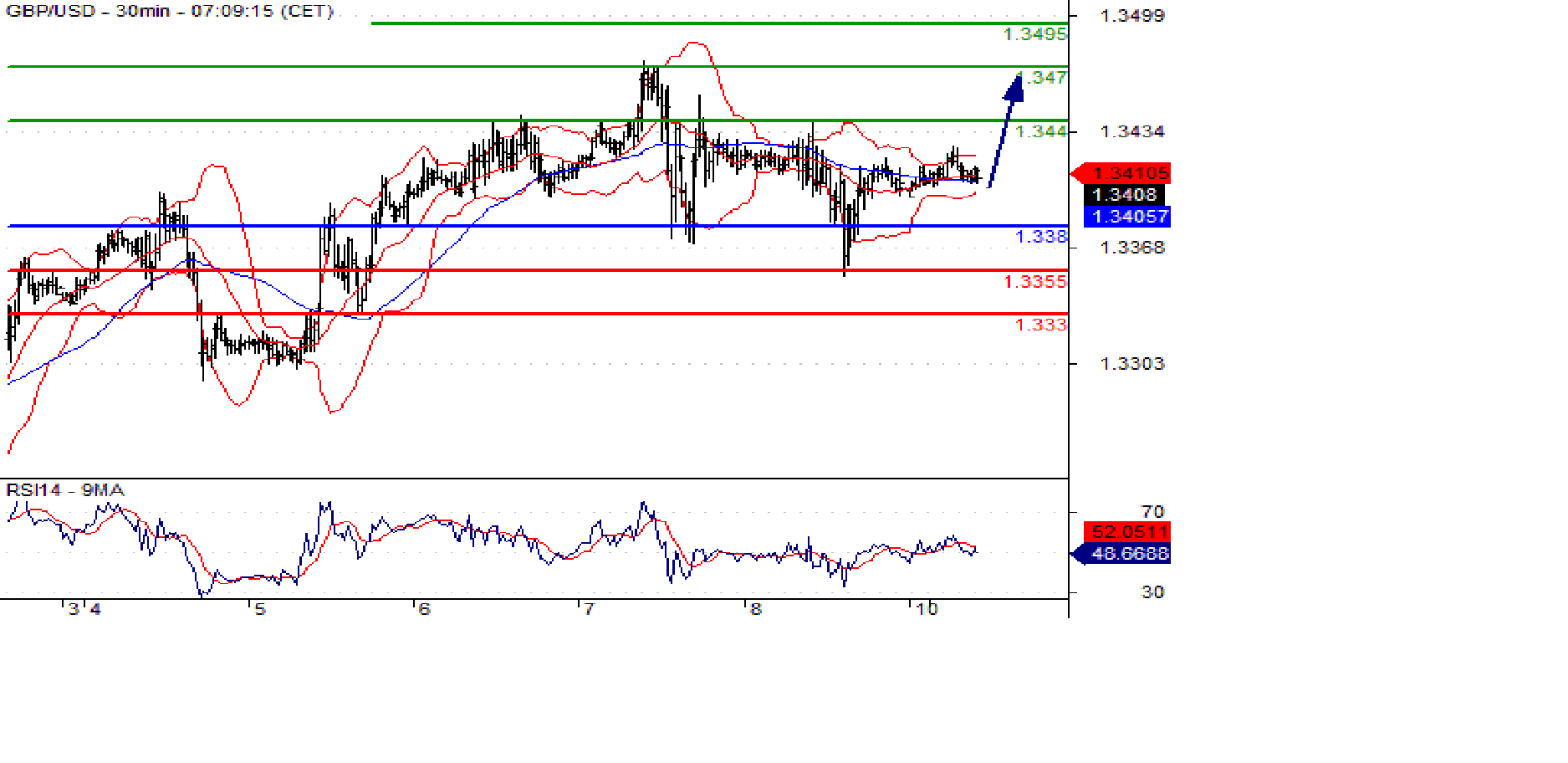The height and width of the screenshot is (763, 1568).
Task: Click the RSI 30 level label
Action: [x=1152, y=592]
